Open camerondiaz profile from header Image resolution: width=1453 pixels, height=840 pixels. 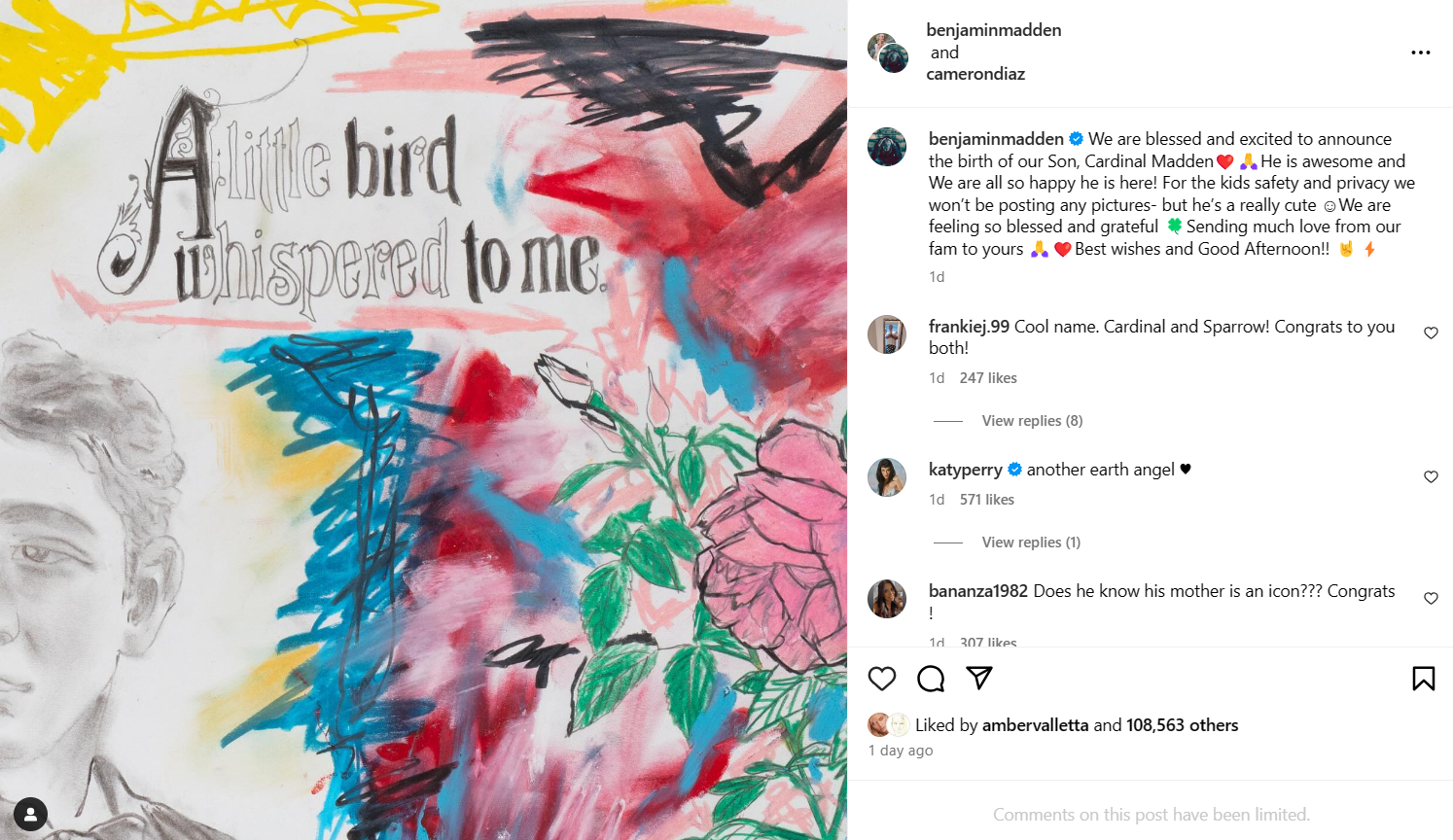975,74
